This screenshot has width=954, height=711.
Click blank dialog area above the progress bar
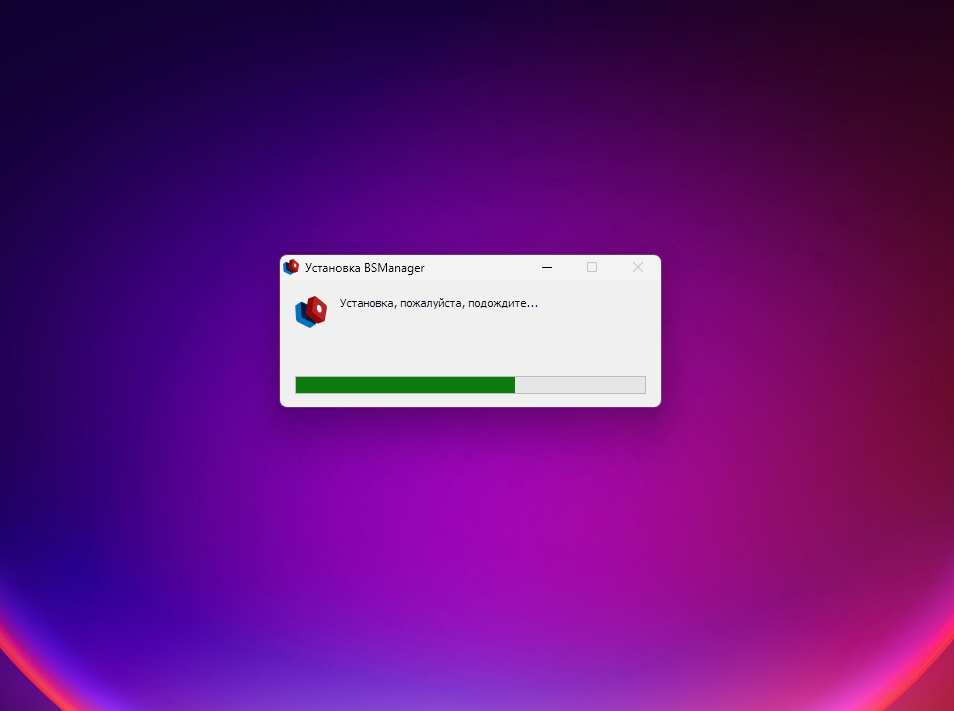point(470,345)
